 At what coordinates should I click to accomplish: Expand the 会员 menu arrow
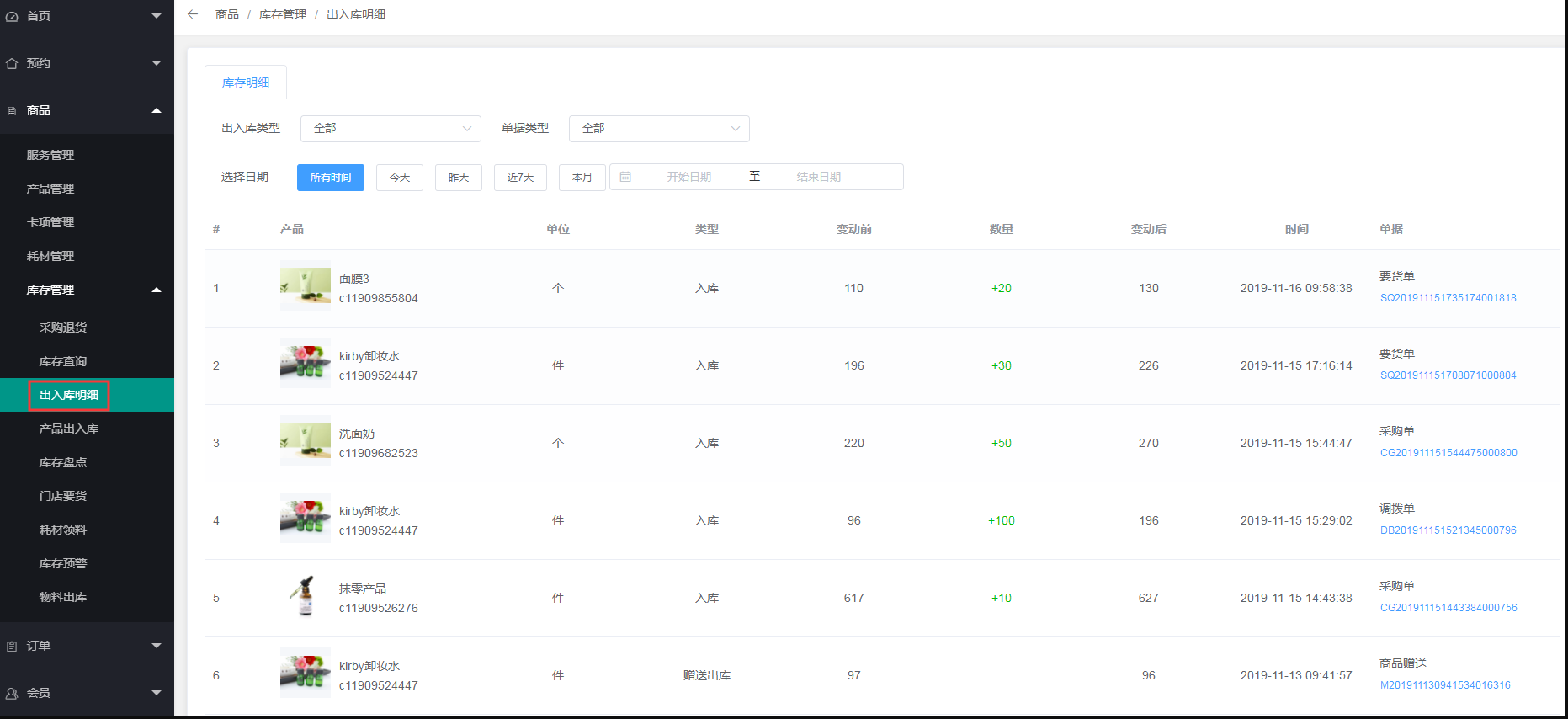tap(157, 693)
